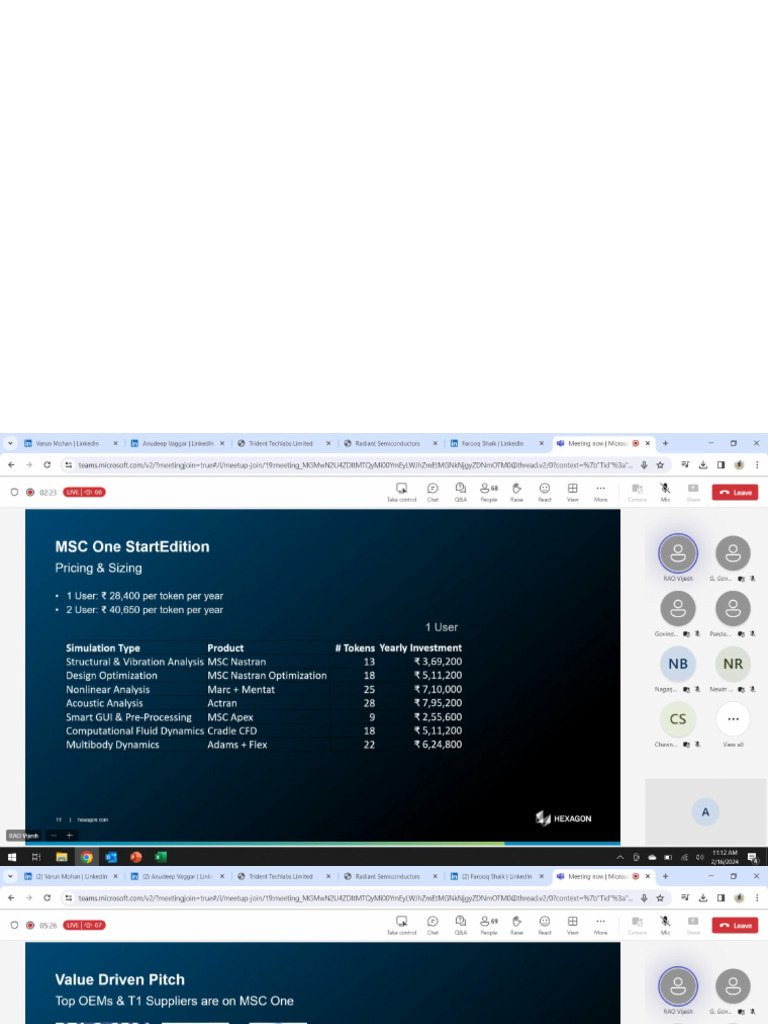Switch to the (2) Anudeep Vaggar LinkedIn tab
This screenshot has height=1024, width=768.
(178, 876)
